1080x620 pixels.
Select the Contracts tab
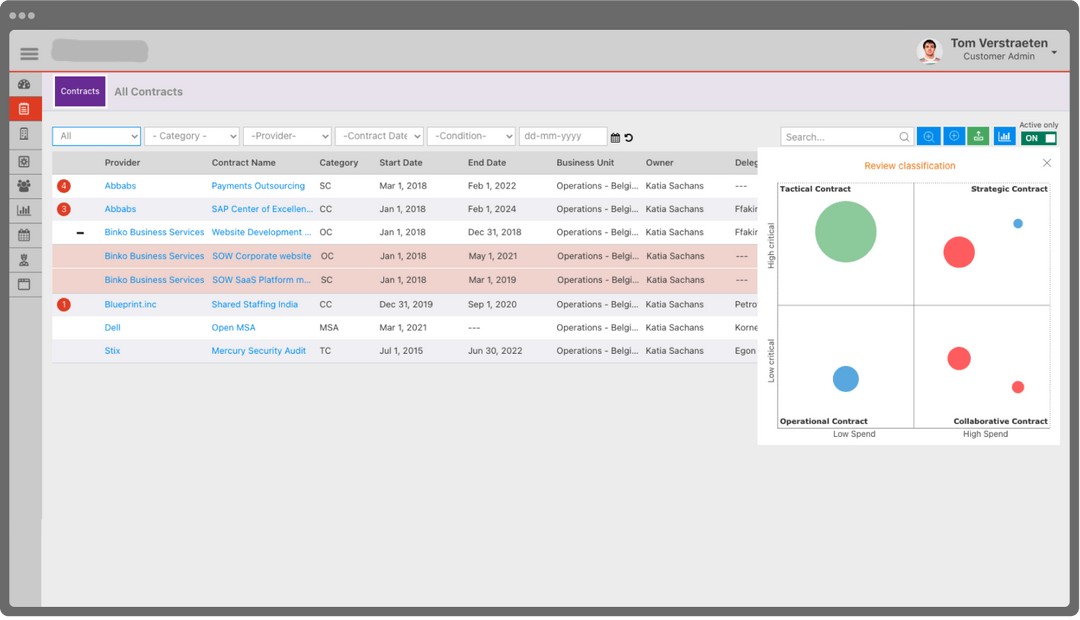[x=80, y=92]
